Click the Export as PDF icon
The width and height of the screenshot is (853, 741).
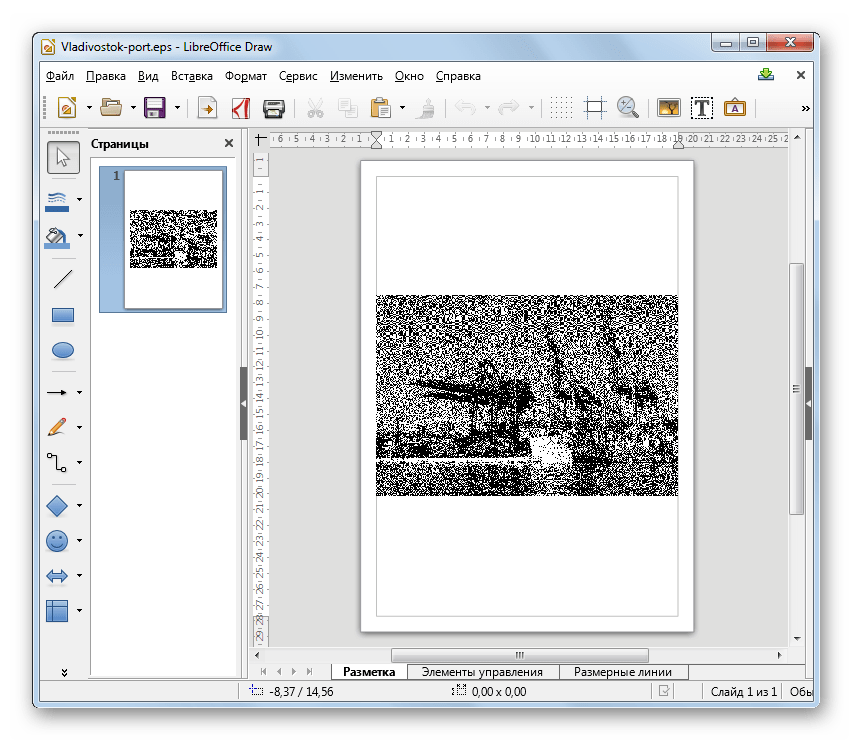tap(240, 107)
